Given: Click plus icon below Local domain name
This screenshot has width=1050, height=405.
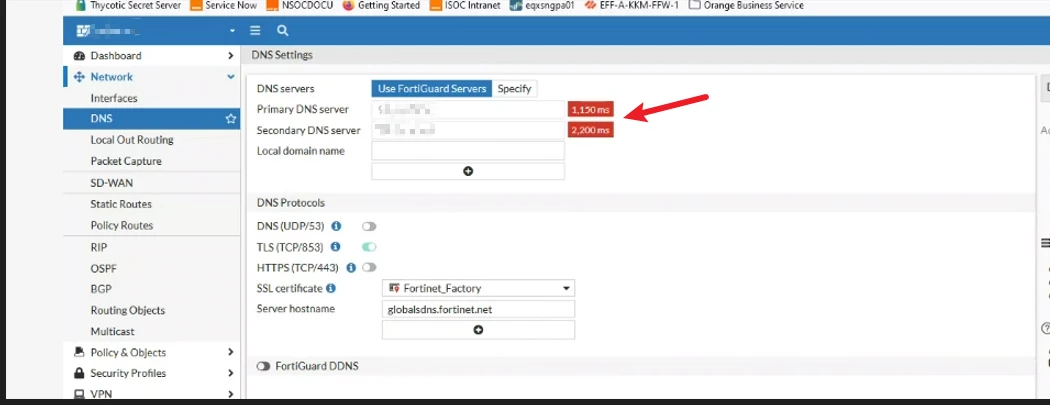Looking at the screenshot, I should coord(468,171).
